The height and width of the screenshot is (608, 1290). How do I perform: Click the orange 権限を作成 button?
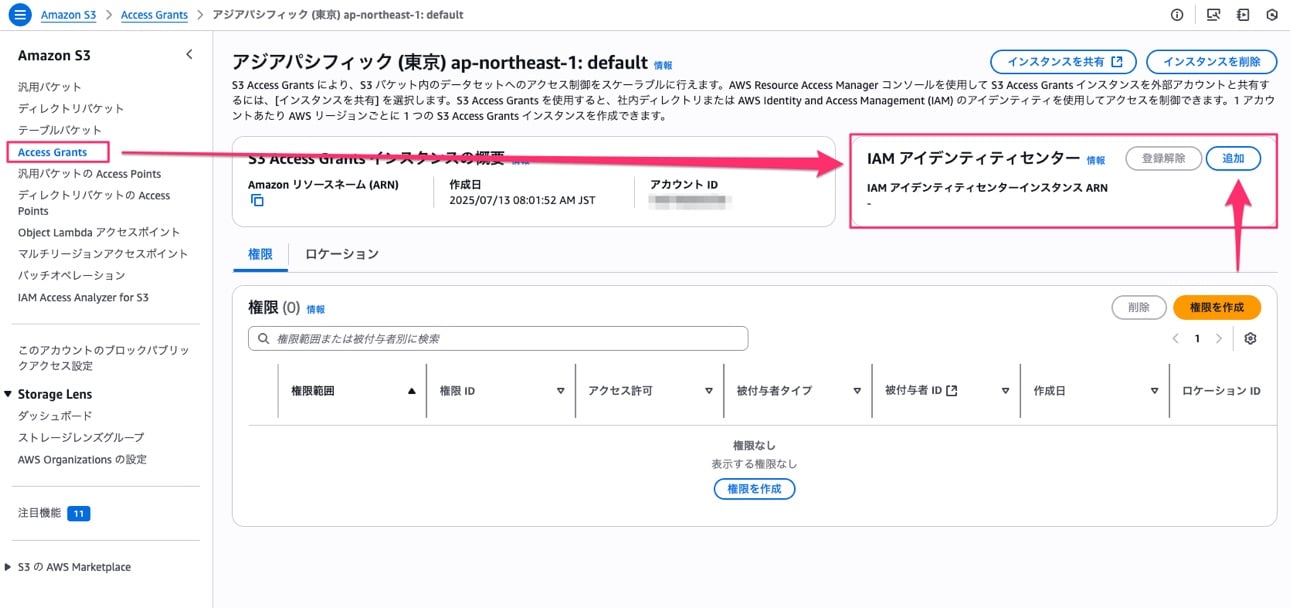1217,308
